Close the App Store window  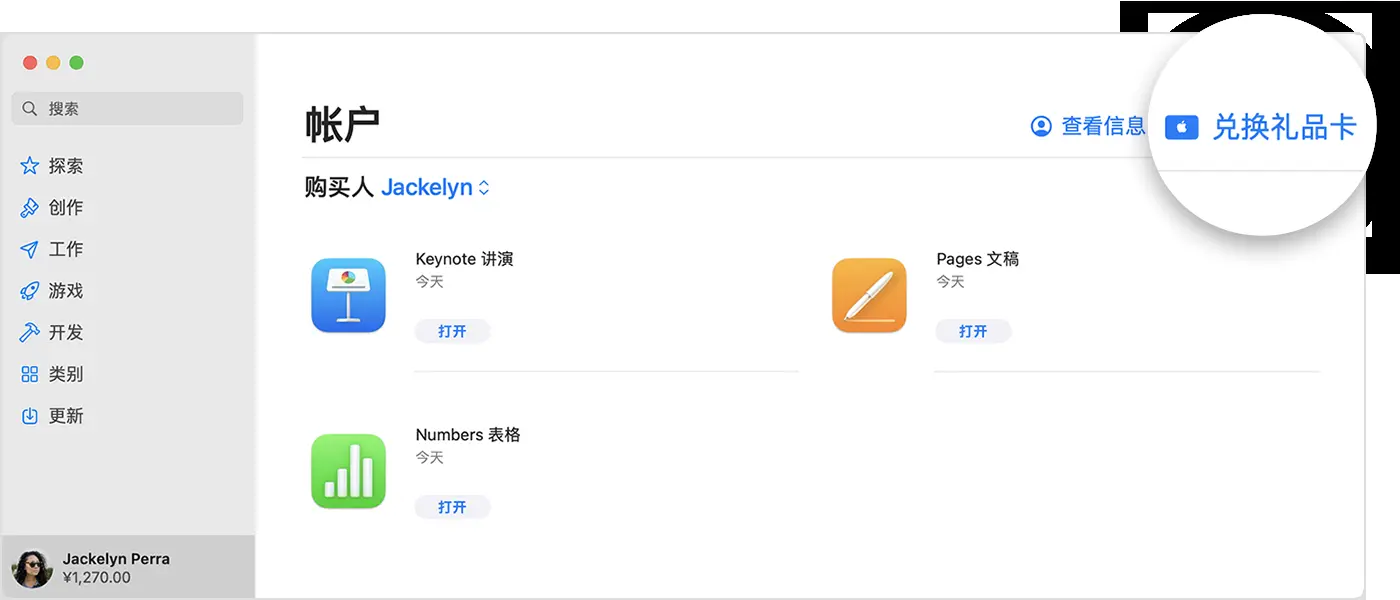[30, 63]
